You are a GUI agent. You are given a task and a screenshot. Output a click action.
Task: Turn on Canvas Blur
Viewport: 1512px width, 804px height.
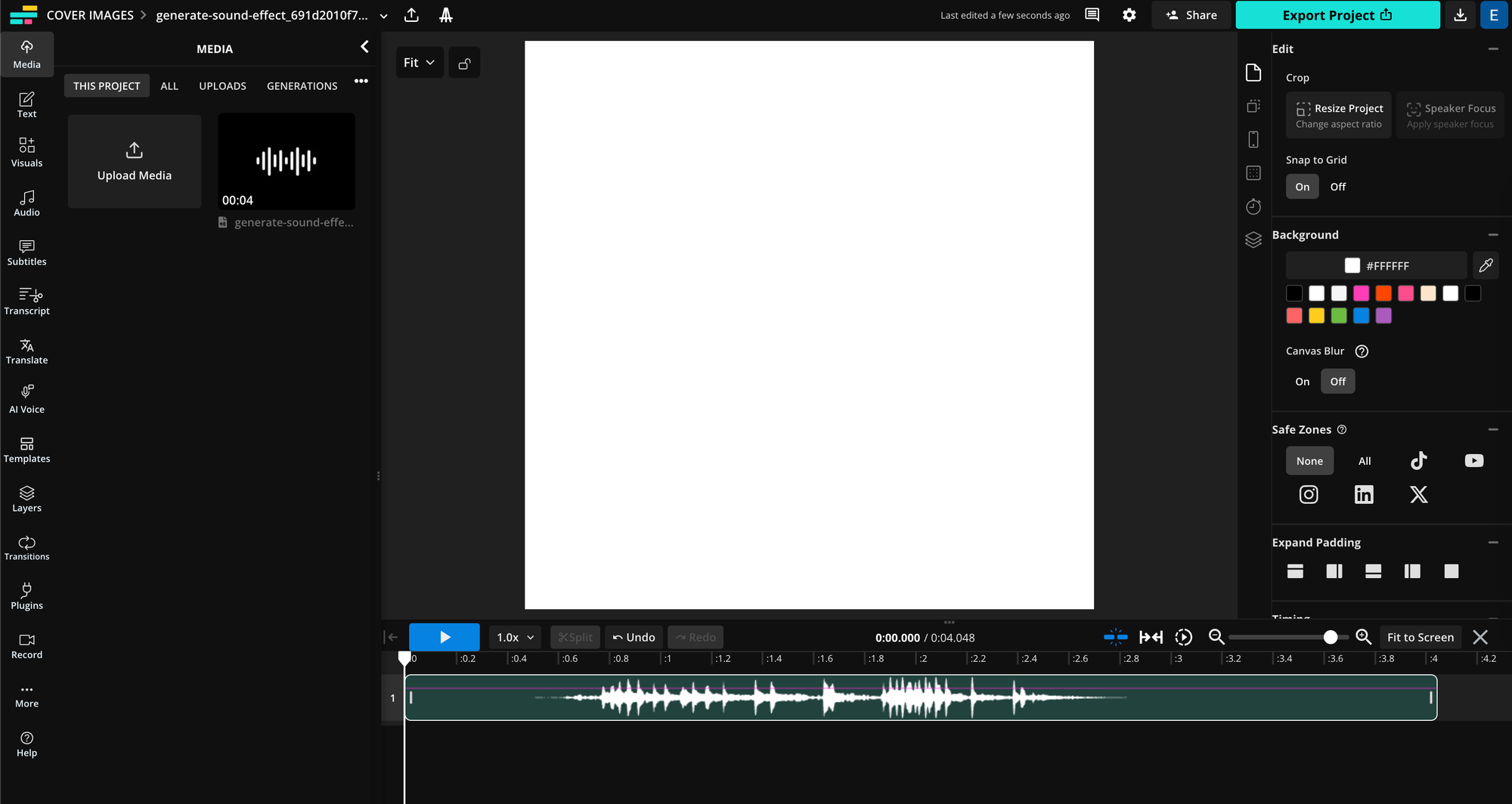pyautogui.click(x=1302, y=381)
